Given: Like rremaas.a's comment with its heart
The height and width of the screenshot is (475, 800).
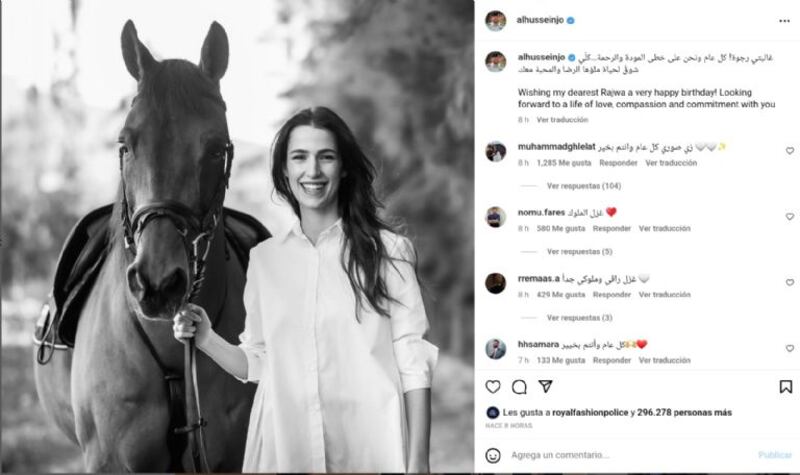Looking at the screenshot, I should pos(789,282).
